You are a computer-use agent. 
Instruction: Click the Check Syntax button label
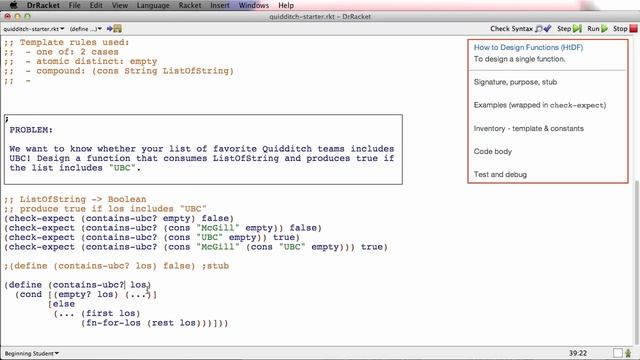[x=511, y=29]
